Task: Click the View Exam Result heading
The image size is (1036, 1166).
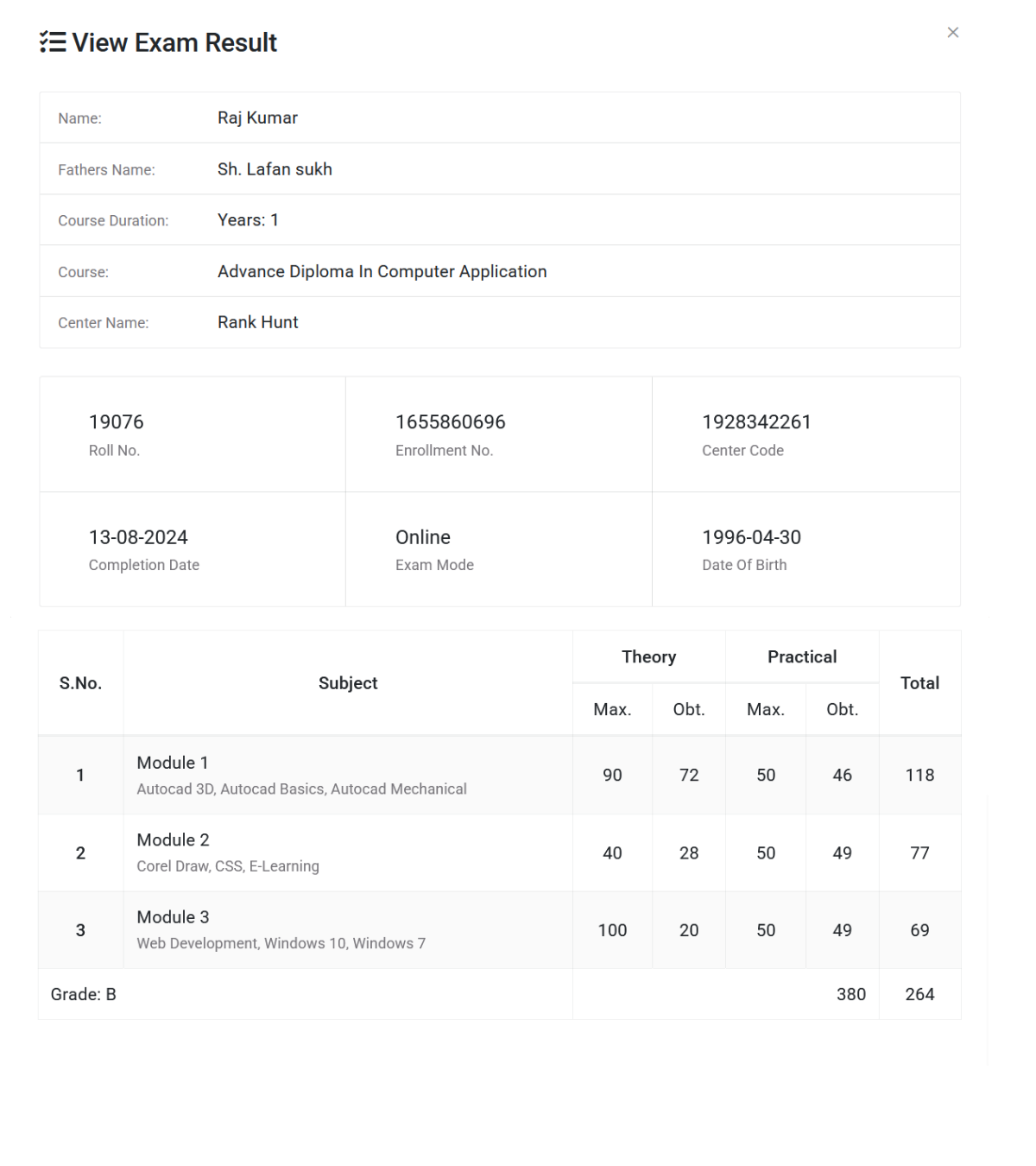Action: pyautogui.click(x=174, y=42)
